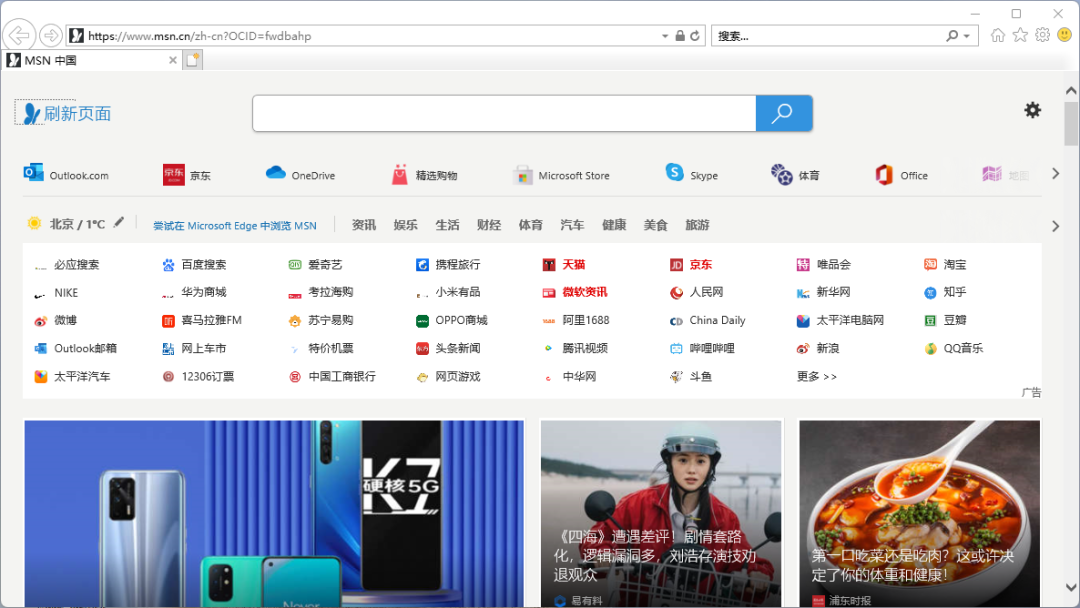The width and height of the screenshot is (1080, 608).
Task: Click the Home icon in the browser toolbar
Action: click(x=997, y=34)
